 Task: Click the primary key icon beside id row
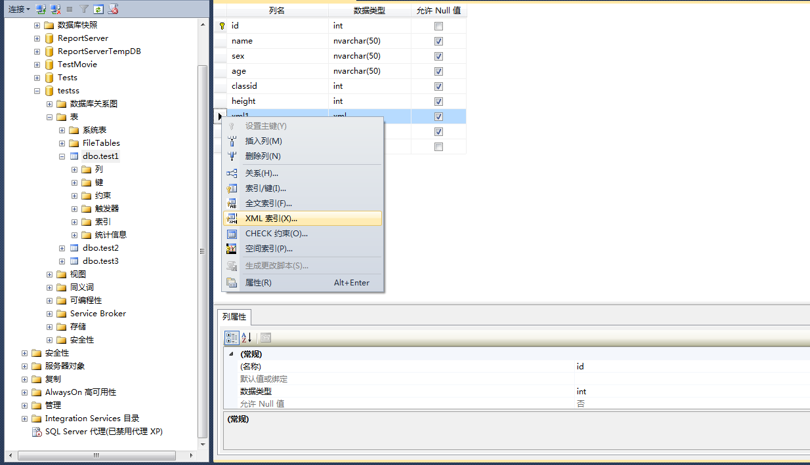coord(222,25)
